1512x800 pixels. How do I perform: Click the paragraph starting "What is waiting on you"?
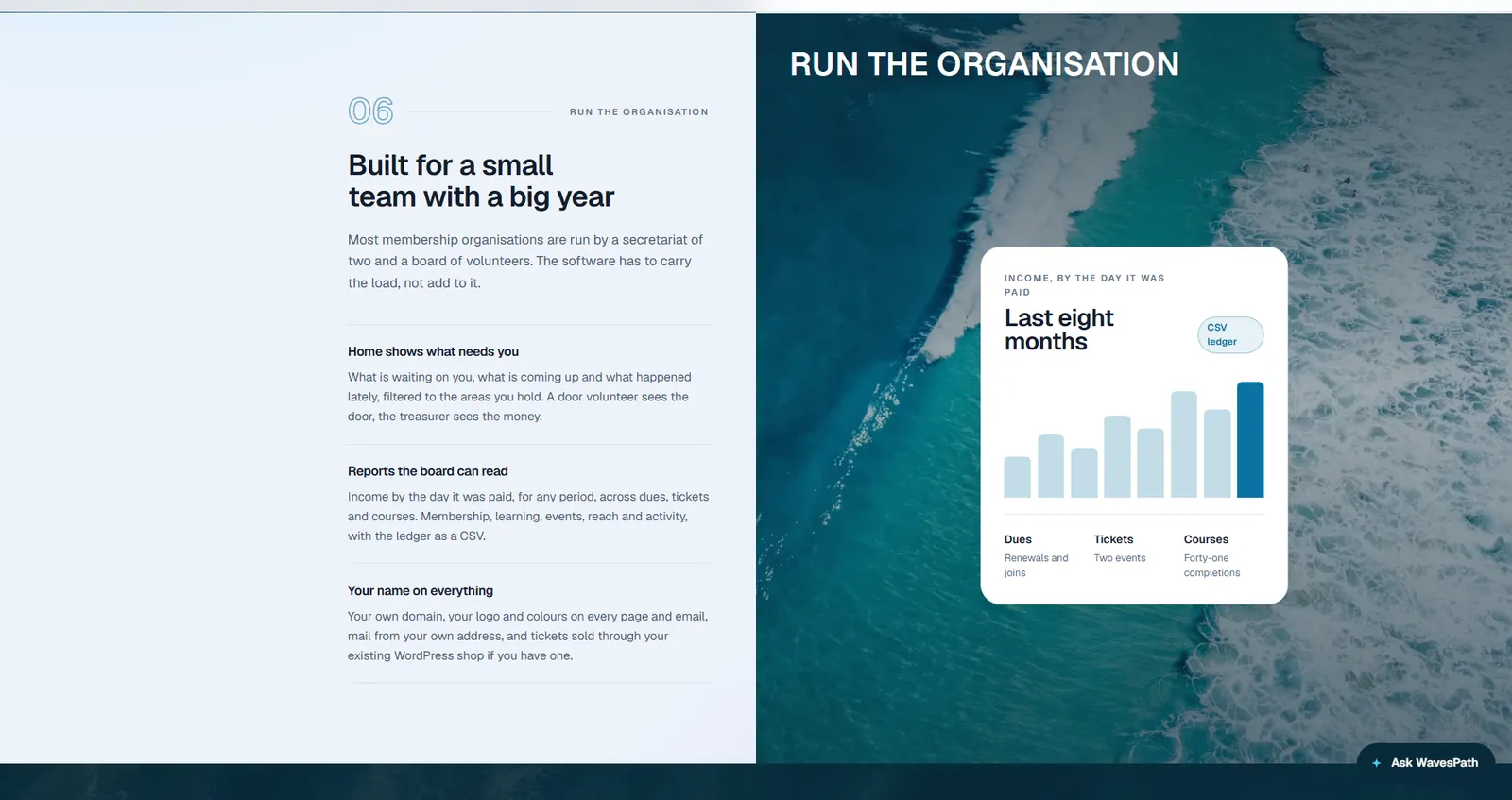520,397
